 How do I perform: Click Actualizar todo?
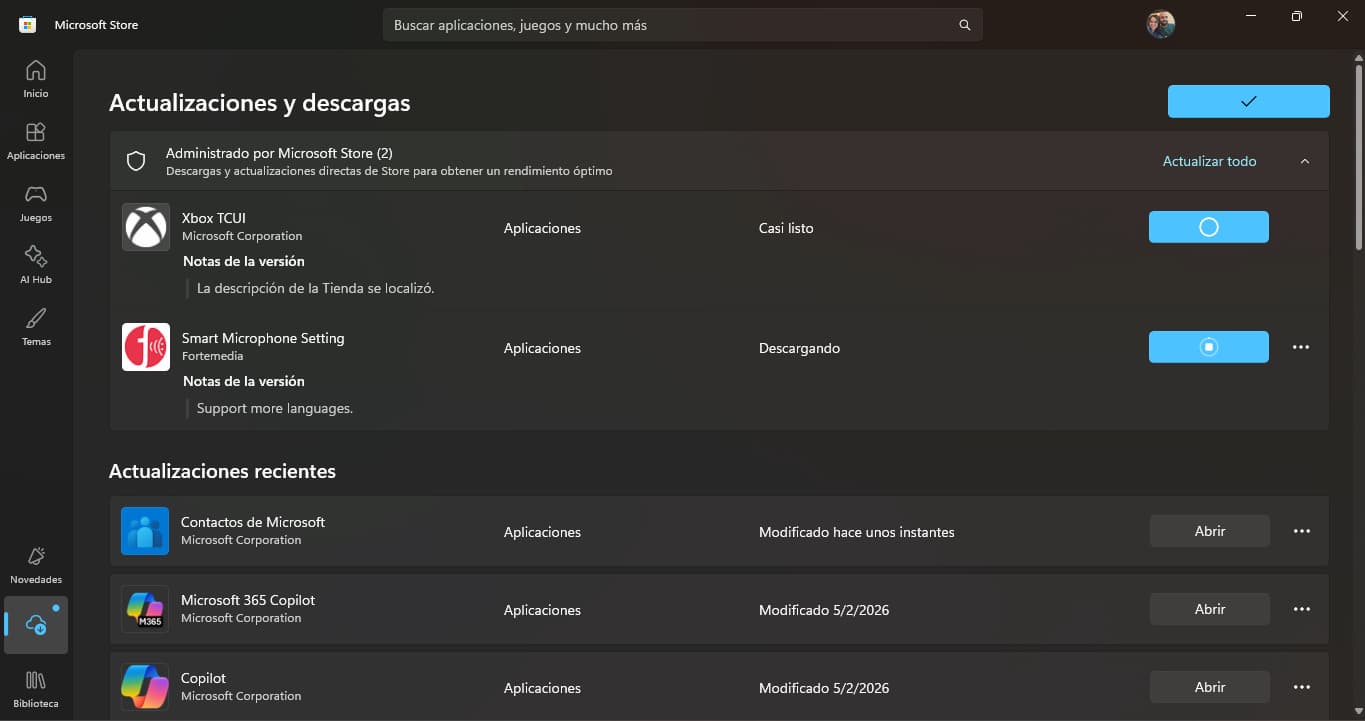(x=1209, y=161)
